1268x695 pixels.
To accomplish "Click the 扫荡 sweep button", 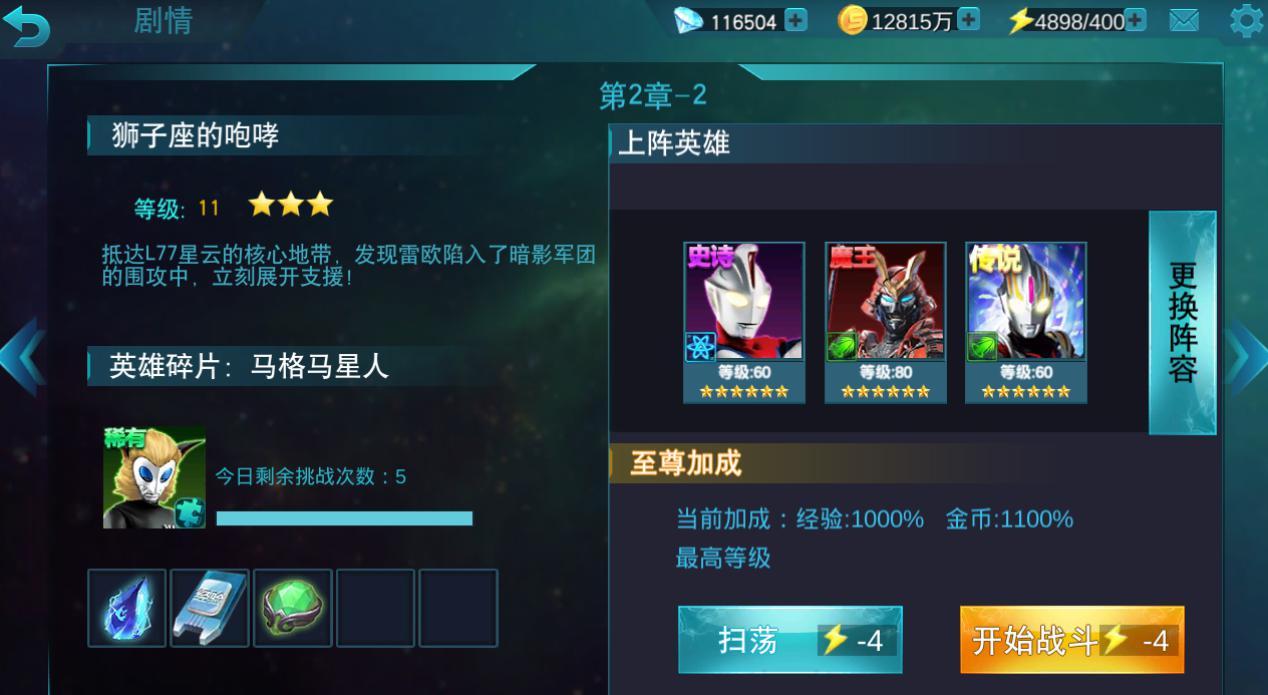I will coord(790,640).
